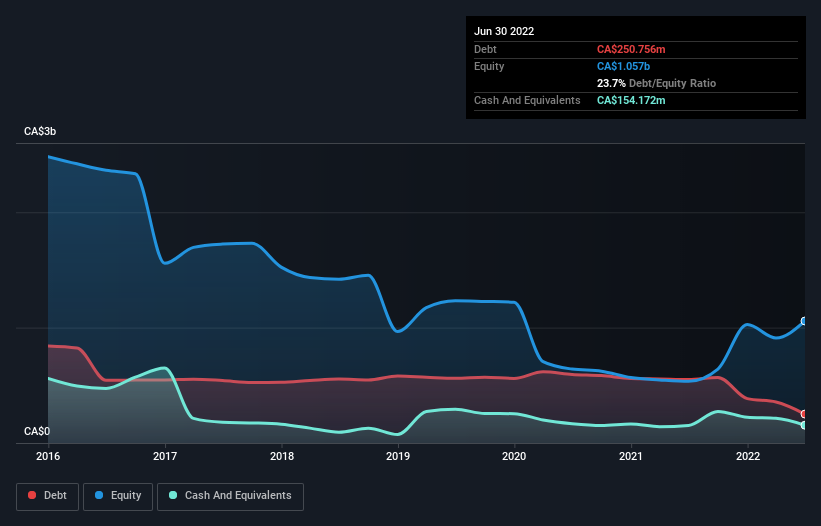This screenshot has height=526, width=821.
Task: Click the 23.7% Debt/Equity Ratio text
Action: tap(656, 83)
